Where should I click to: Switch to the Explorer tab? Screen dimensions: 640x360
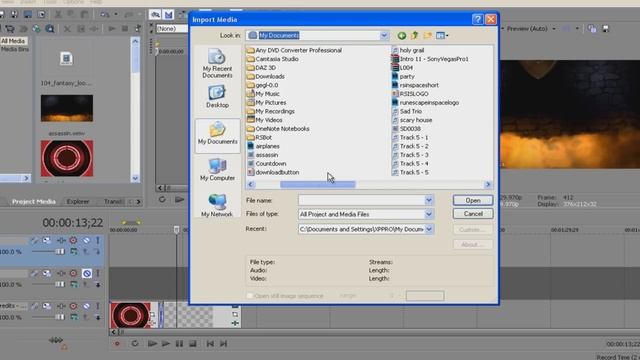click(x=78, y=202)
